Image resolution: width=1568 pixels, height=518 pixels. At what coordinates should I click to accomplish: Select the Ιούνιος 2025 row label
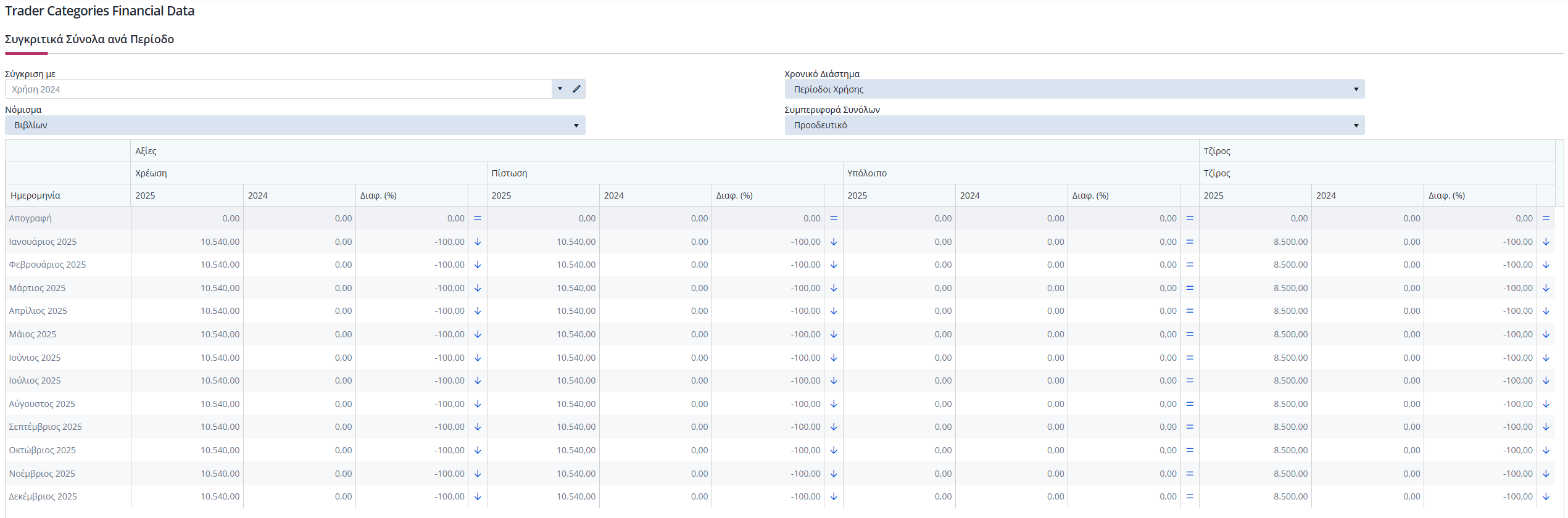(35, 358)
